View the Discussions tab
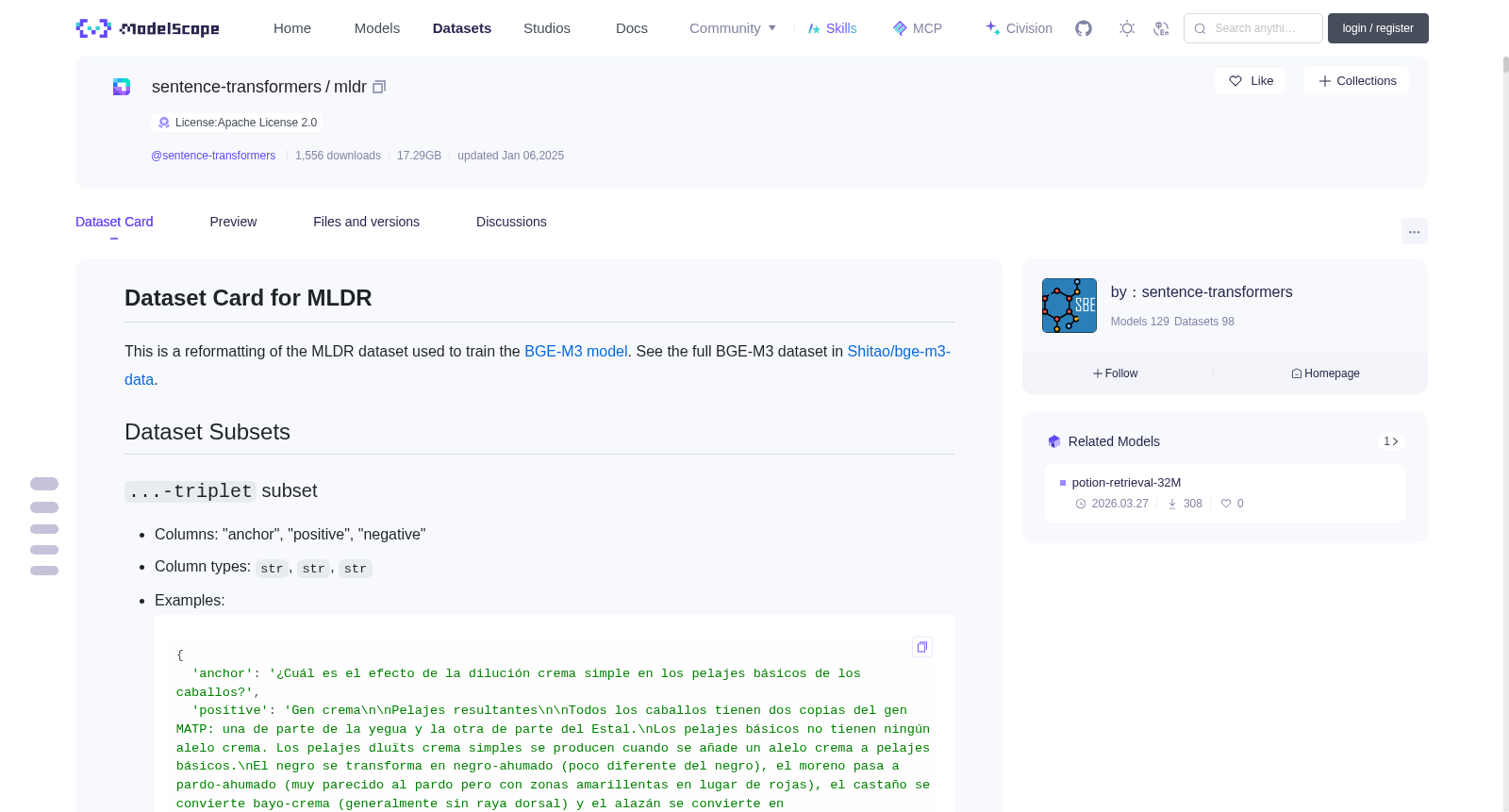The image size is (1509, 812). tap(511, 222)
